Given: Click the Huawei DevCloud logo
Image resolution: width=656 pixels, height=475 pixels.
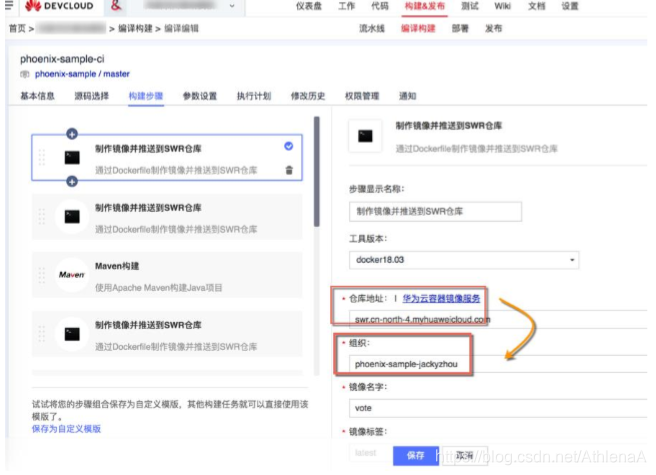Looking at the screenshot, I should tap(59, 6).
